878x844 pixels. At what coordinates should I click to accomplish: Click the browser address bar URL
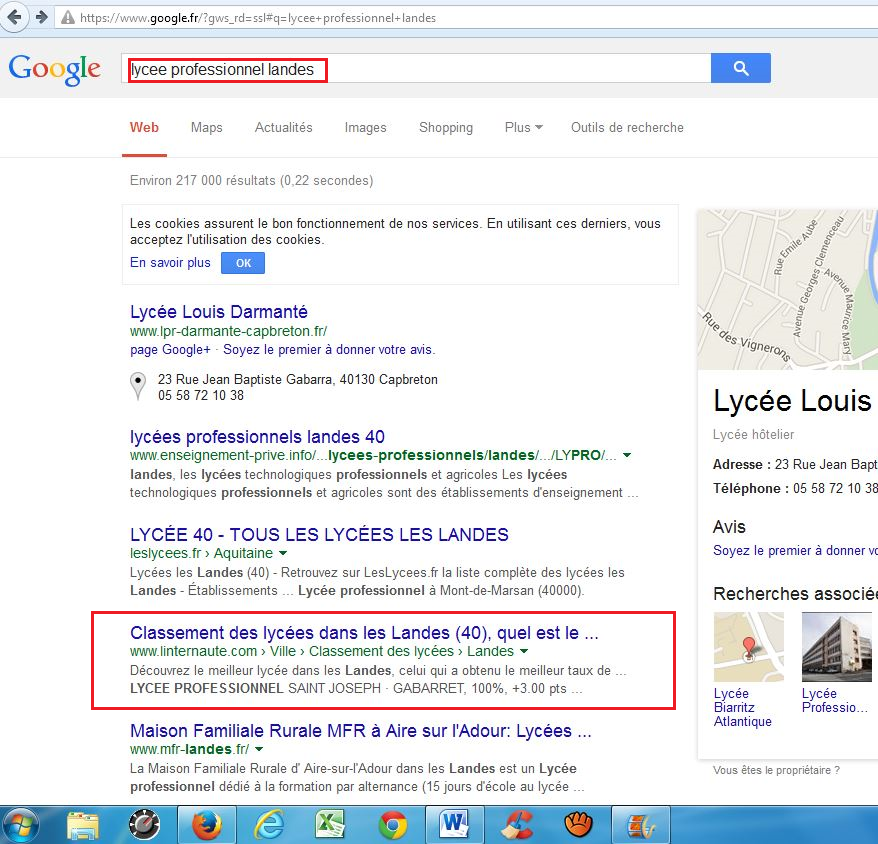[x=258, y=18]
